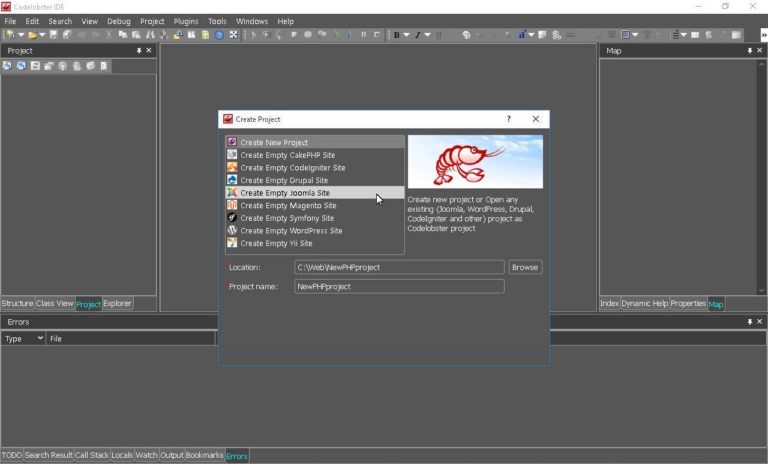Toggle the Italic formatting button
Viewport: 768px width, 464px height.
pos(418,35)
